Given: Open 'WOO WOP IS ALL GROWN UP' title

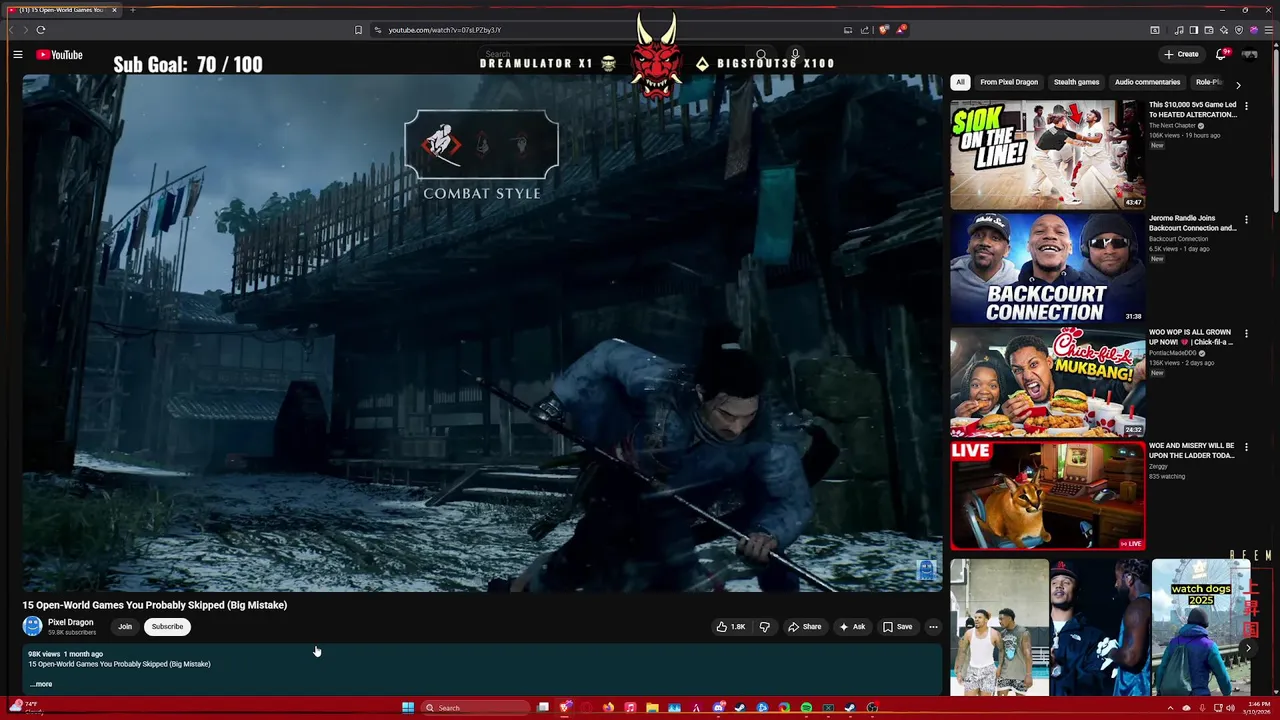Looking at the screenshot, I should coord(1191,337).
